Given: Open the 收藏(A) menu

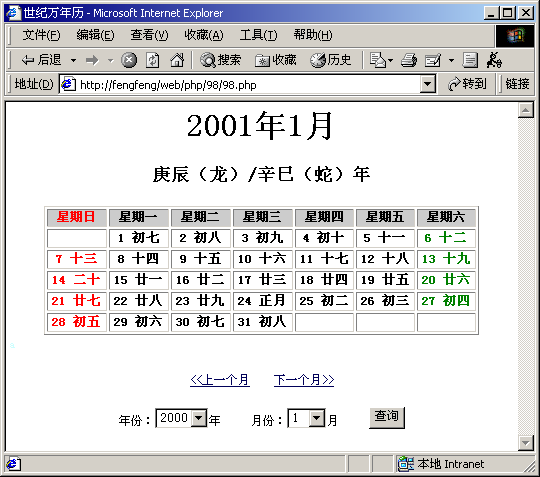Looking at the screenshot, I should [204, 35].
